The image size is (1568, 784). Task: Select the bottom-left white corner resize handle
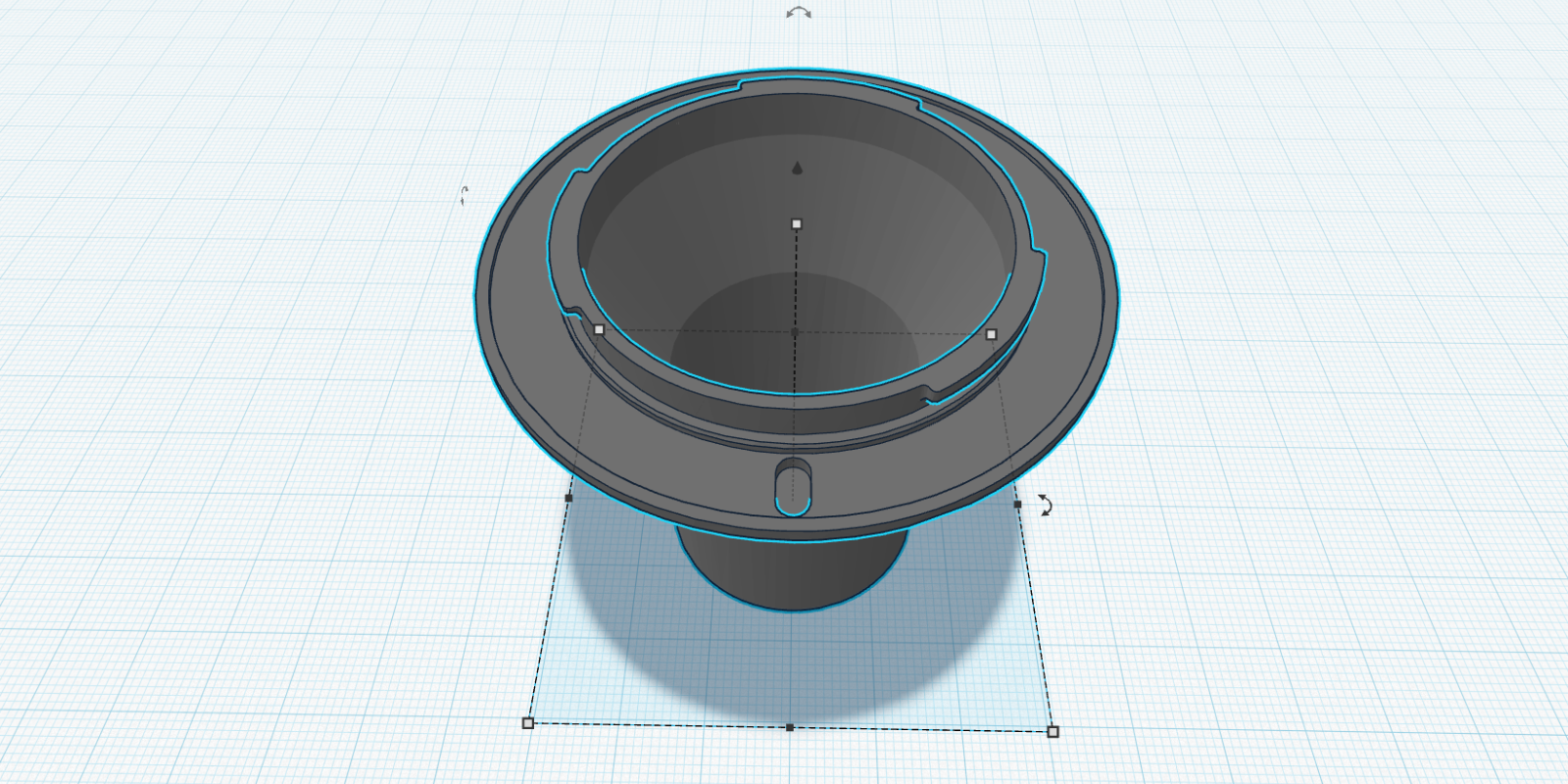(528, 723)
